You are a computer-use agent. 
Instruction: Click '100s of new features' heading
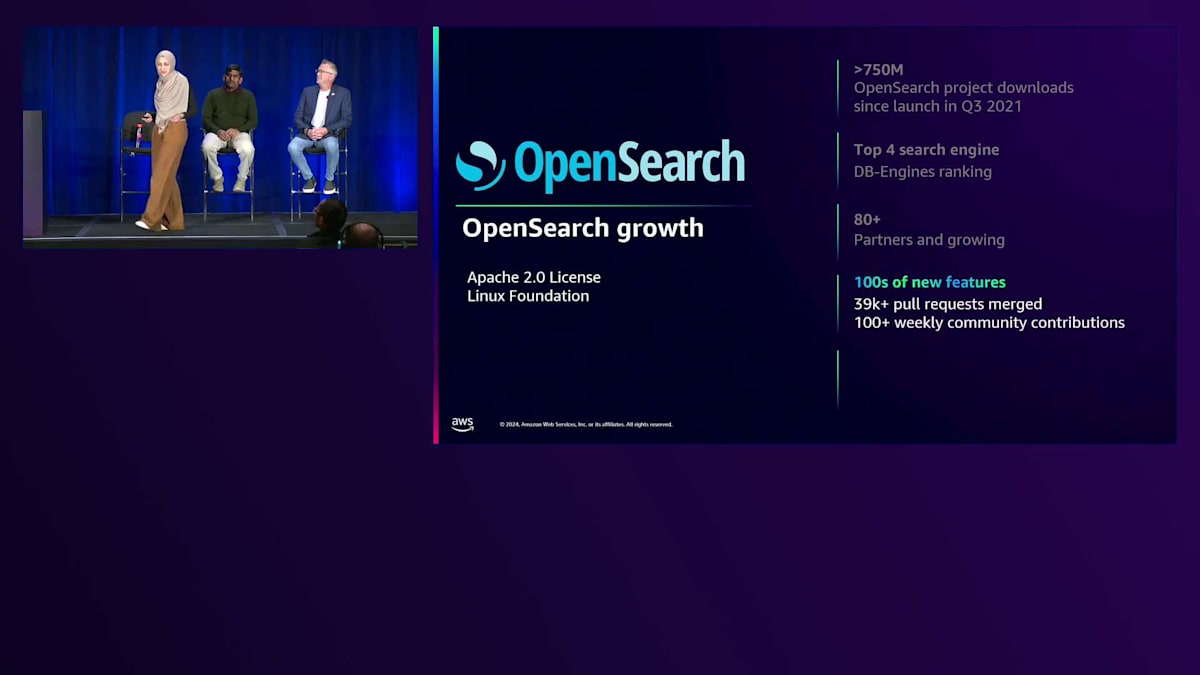click(930, 282)
